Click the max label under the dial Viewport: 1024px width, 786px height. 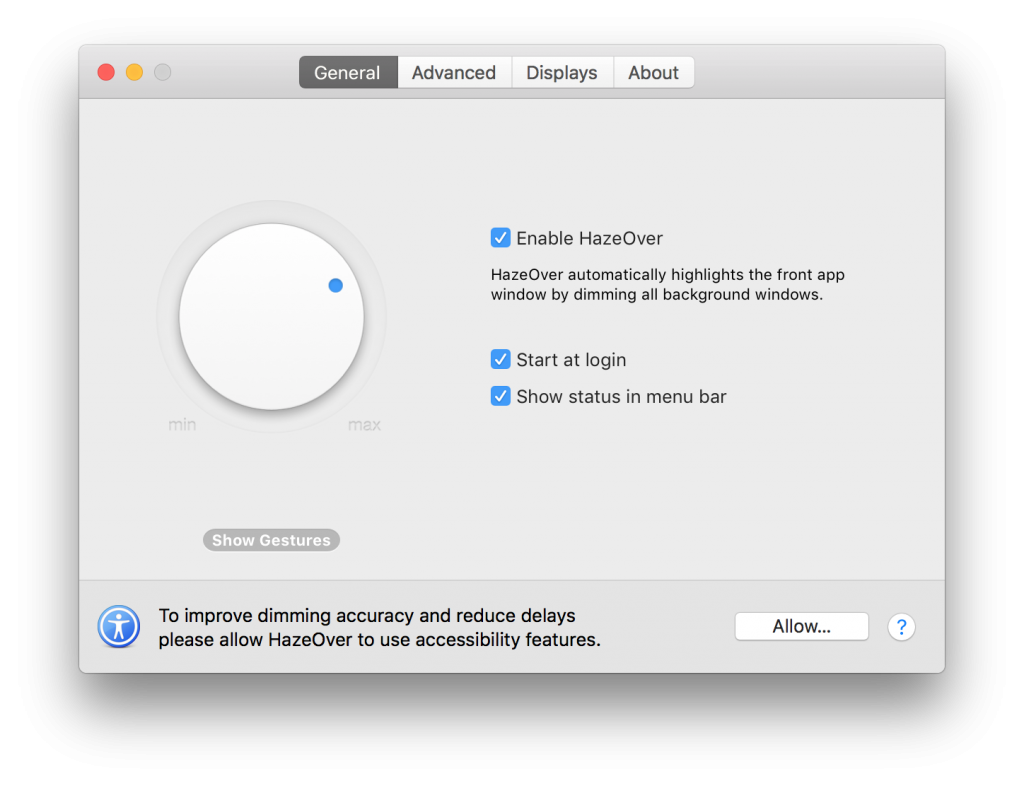pyautogui.click(x=364, y=425)
